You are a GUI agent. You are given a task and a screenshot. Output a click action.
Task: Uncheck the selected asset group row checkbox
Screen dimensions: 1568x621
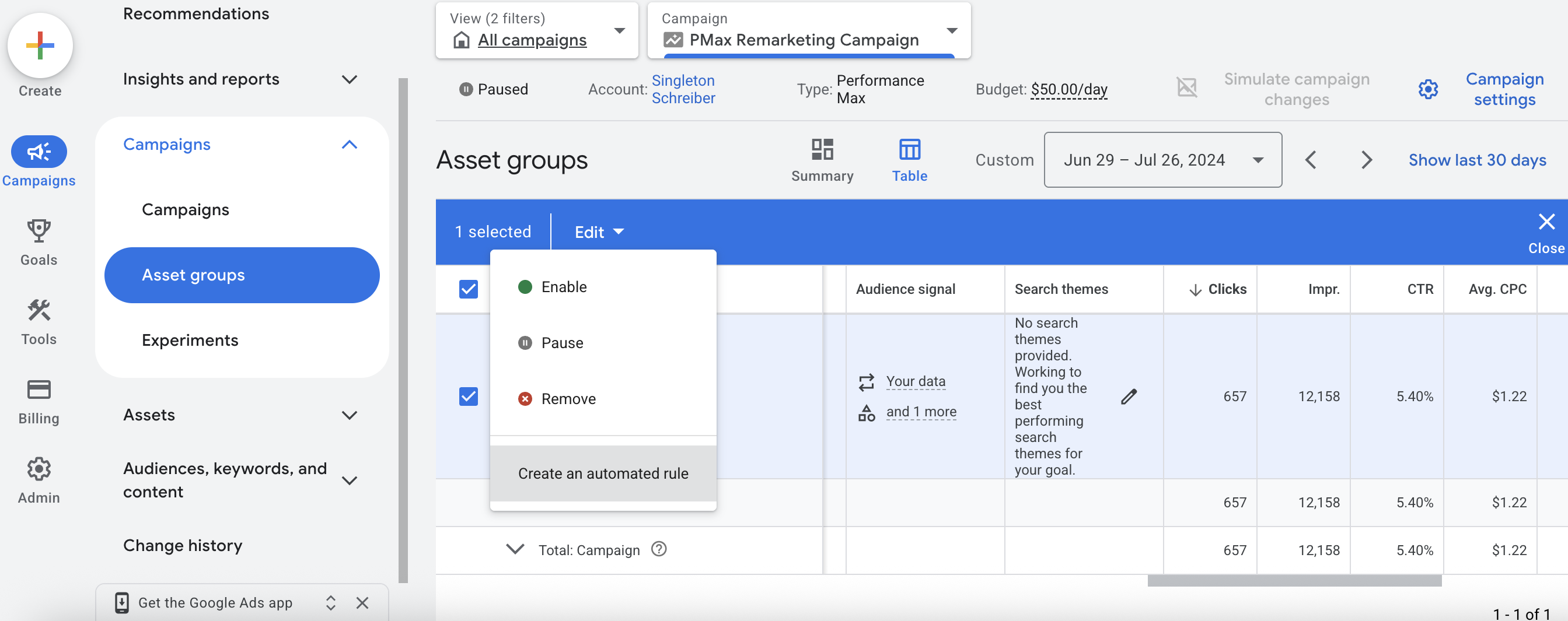tap(468, 397)
